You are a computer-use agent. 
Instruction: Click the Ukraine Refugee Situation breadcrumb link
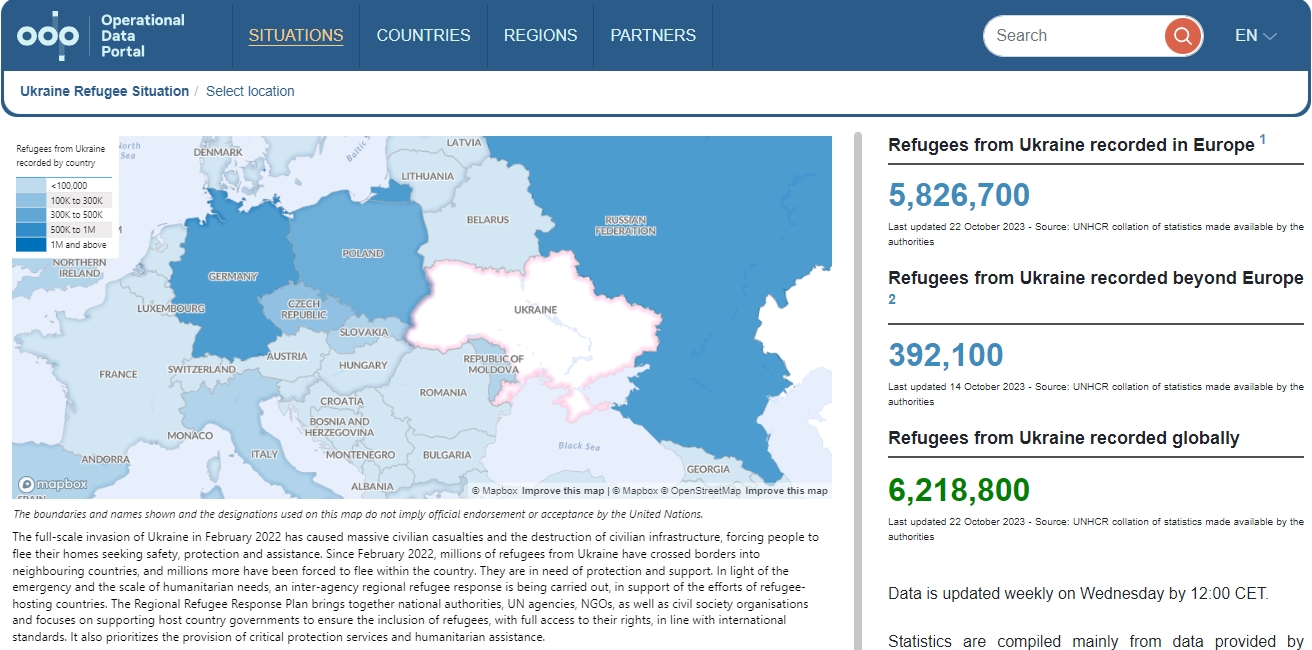(104, 91)
